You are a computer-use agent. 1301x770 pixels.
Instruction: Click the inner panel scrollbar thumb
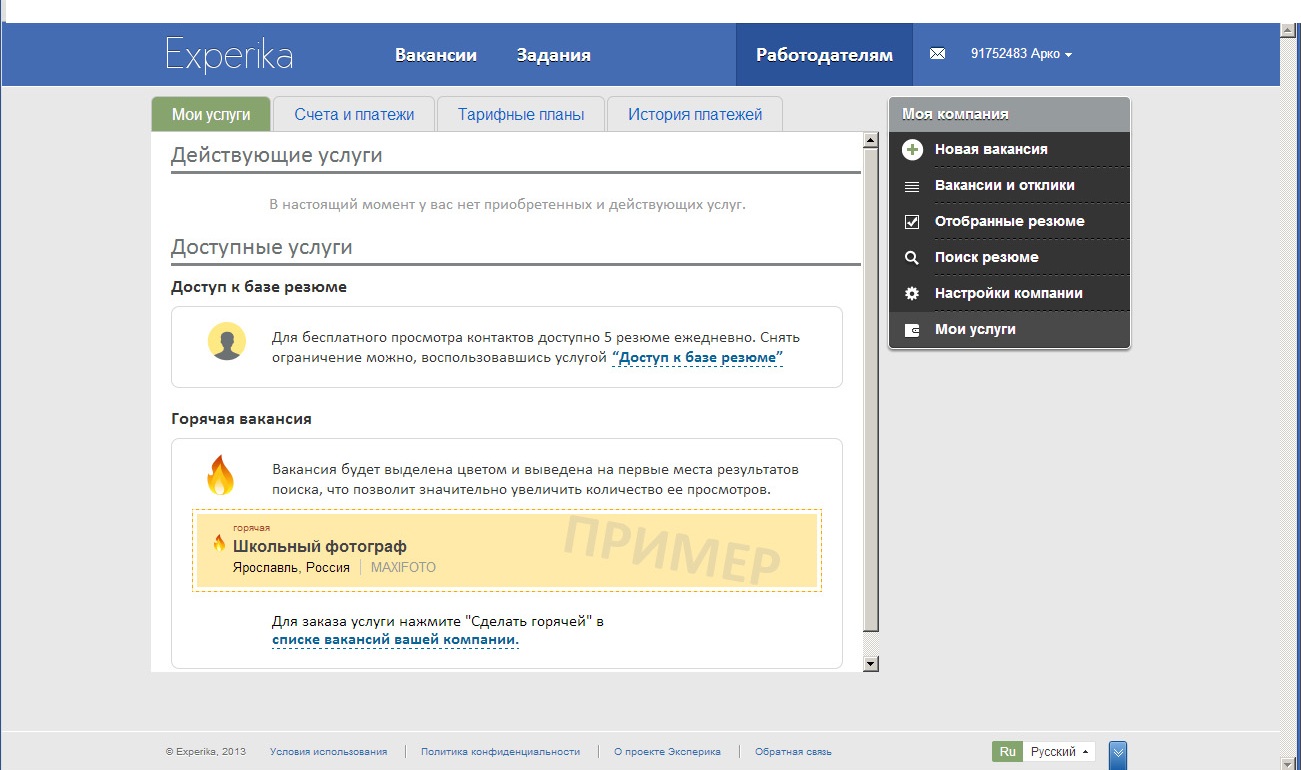coord(870,389)
